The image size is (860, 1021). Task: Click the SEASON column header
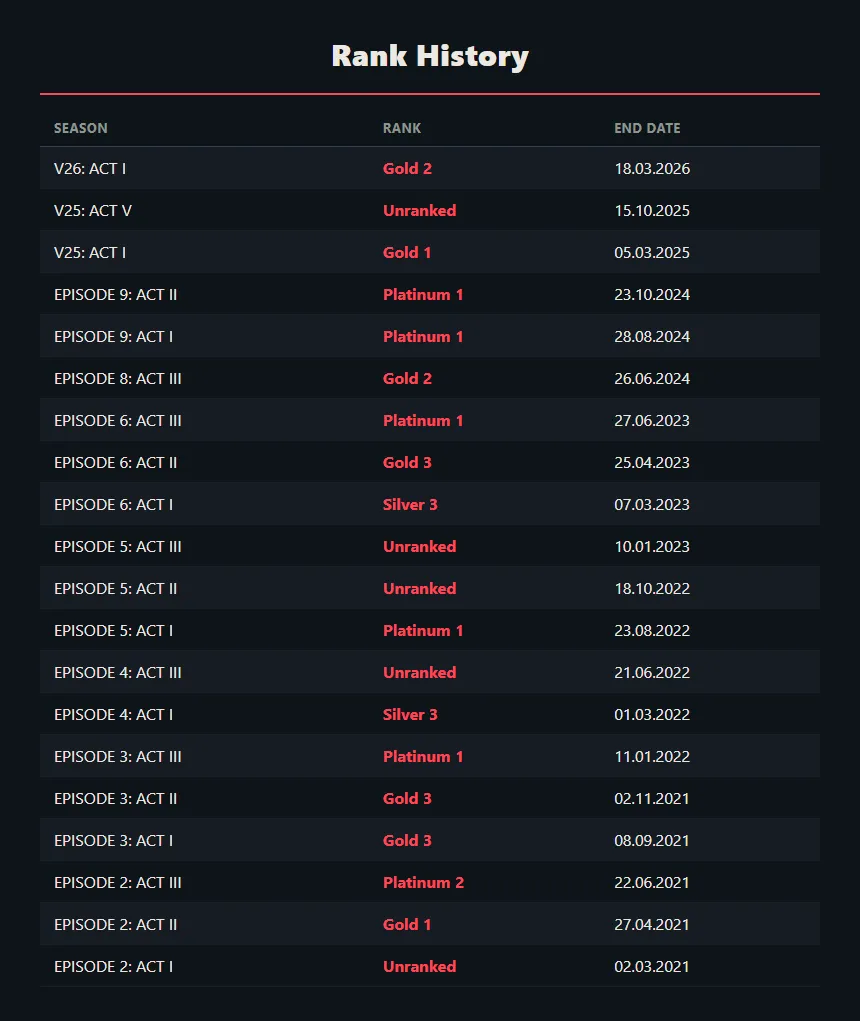click(81, 128)
